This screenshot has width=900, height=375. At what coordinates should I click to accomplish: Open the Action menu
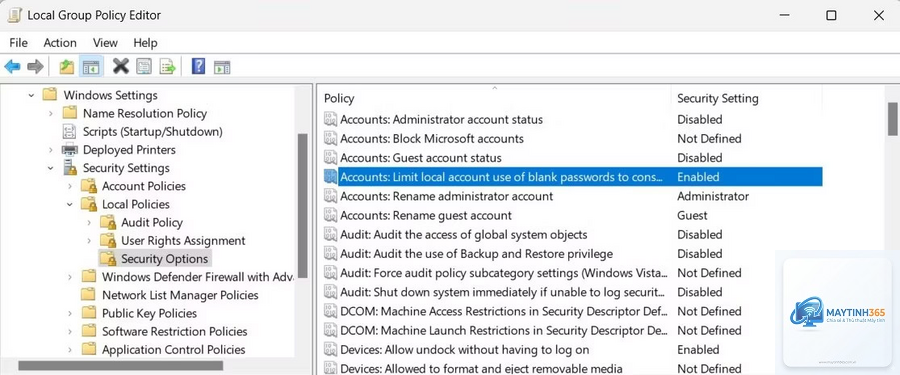(60, 42)
